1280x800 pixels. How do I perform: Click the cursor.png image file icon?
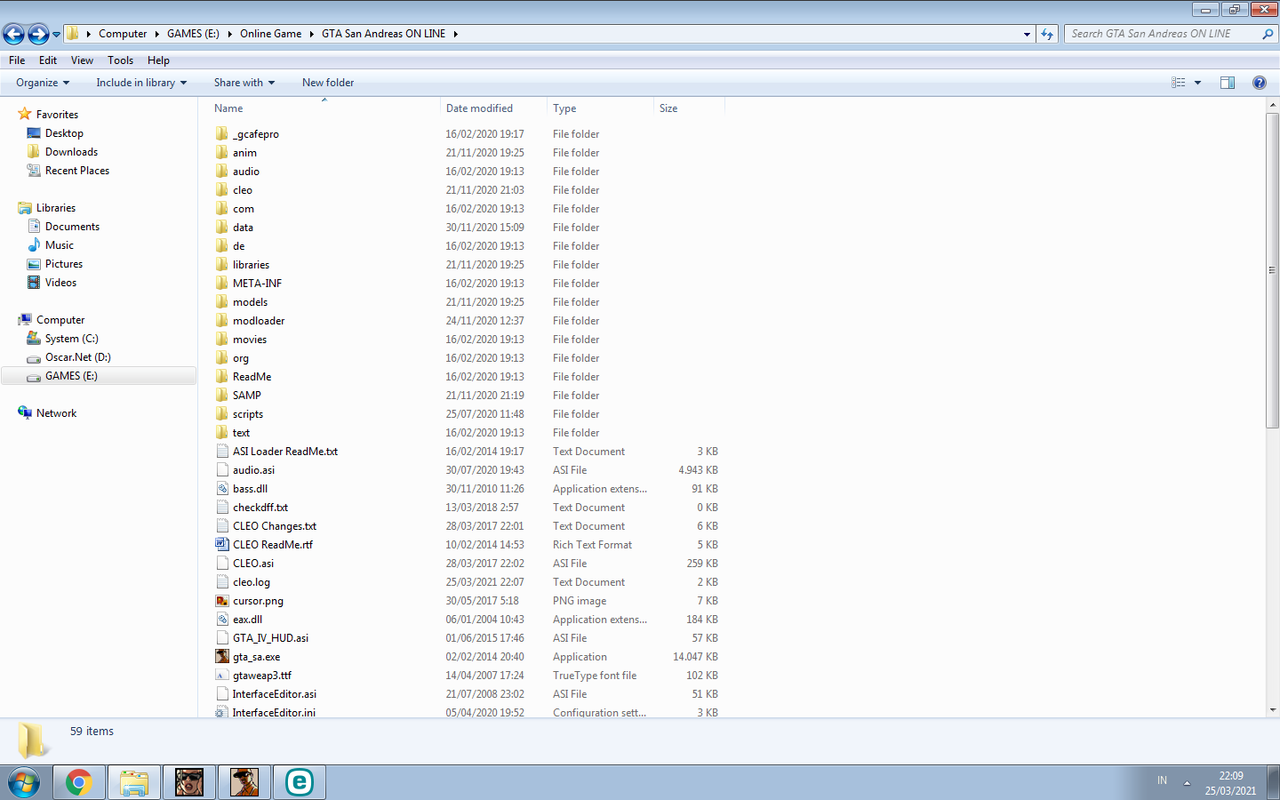pos(222,601)
